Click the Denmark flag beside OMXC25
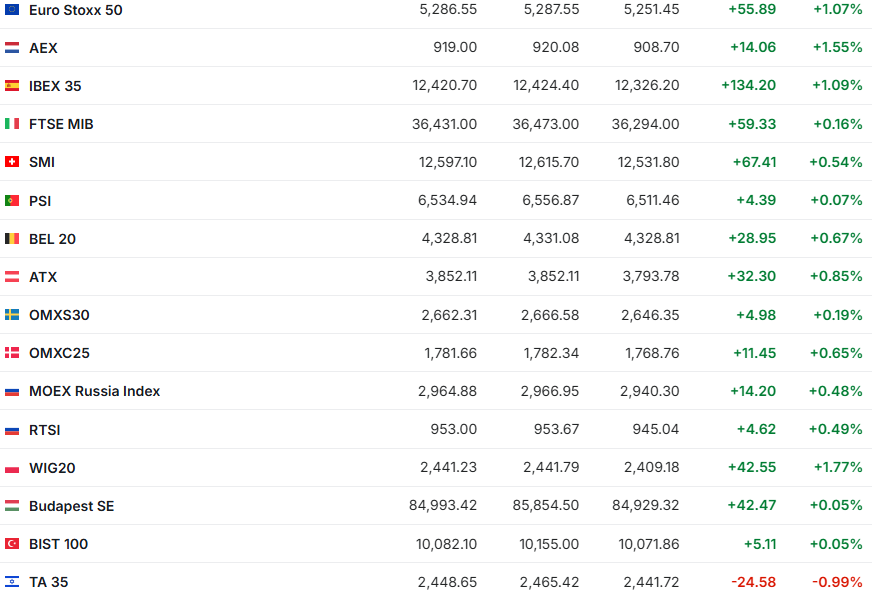 coord(12,353)
